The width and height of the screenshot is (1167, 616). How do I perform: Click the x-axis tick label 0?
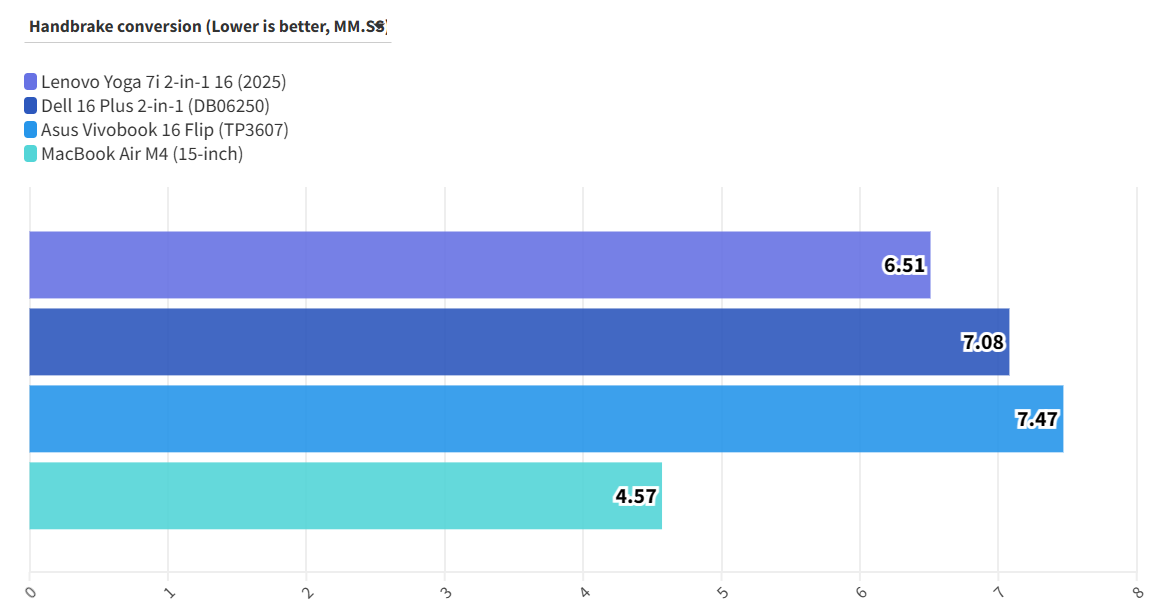pyautogui.click(x=30, y=592)
